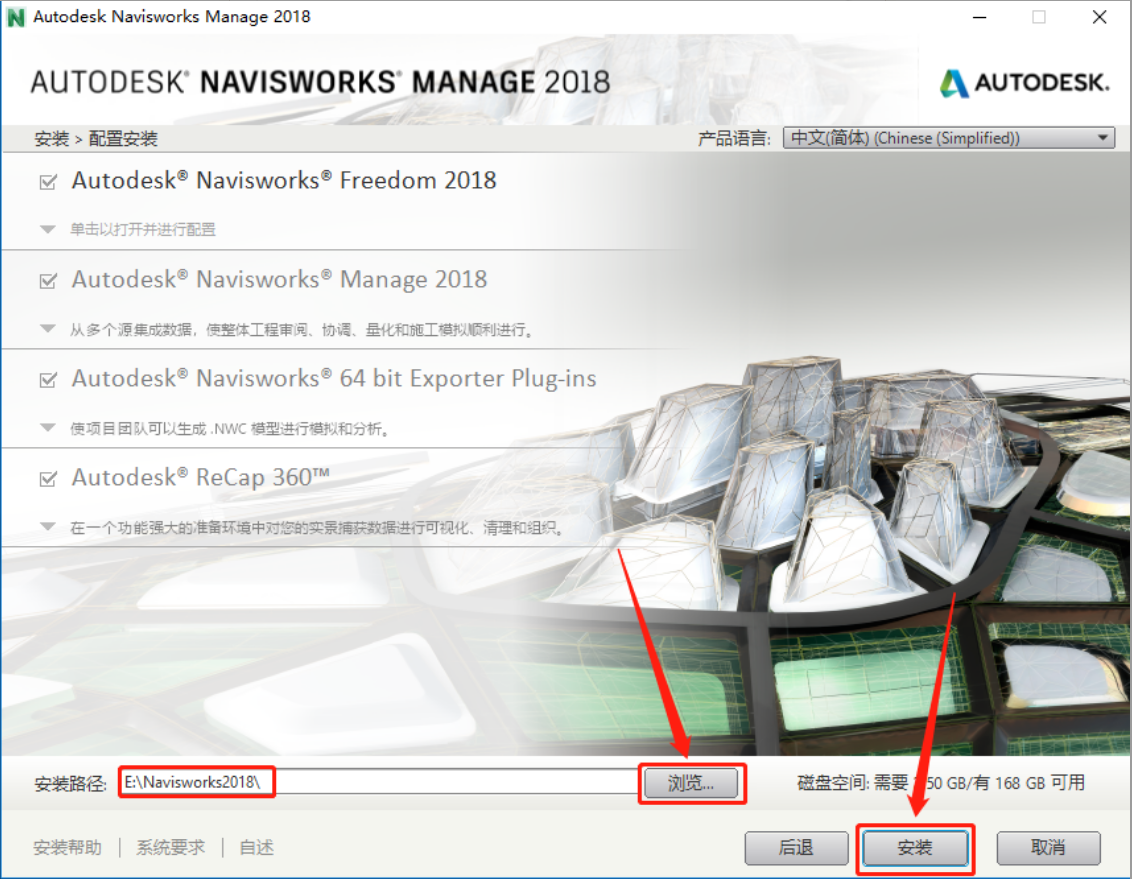Click the 安装 install button

[x=914, y=848]
